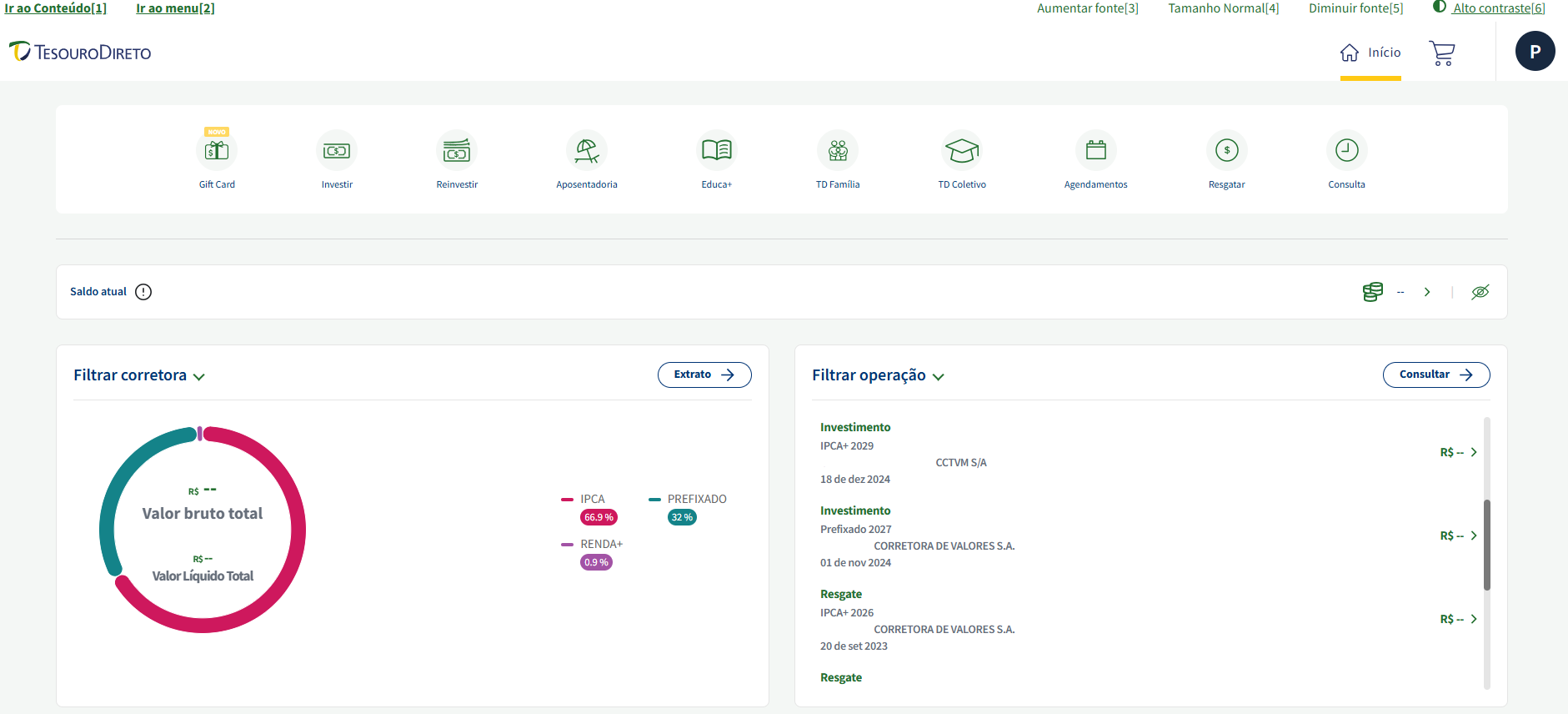The height and width of the screenshot is (714, 1568).
Task: Select the Resgatar dollar icon
Action: point(1227,150)
